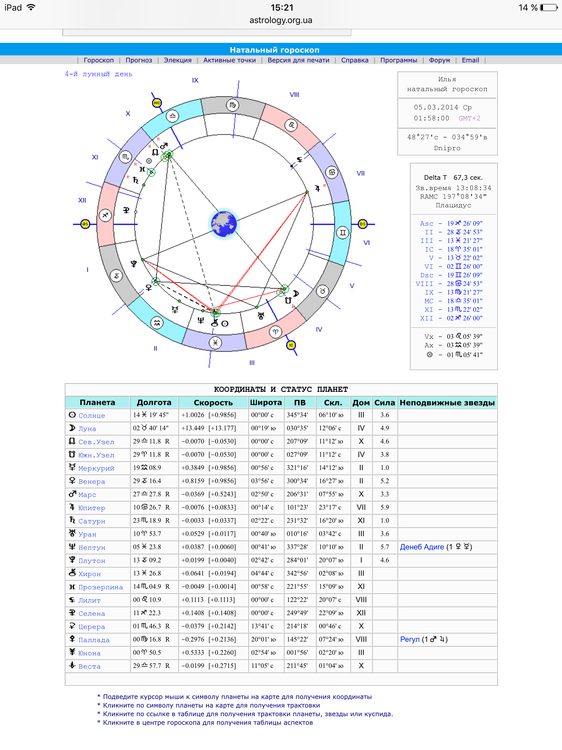Open the Элекция menu item

tap(177, 60)
